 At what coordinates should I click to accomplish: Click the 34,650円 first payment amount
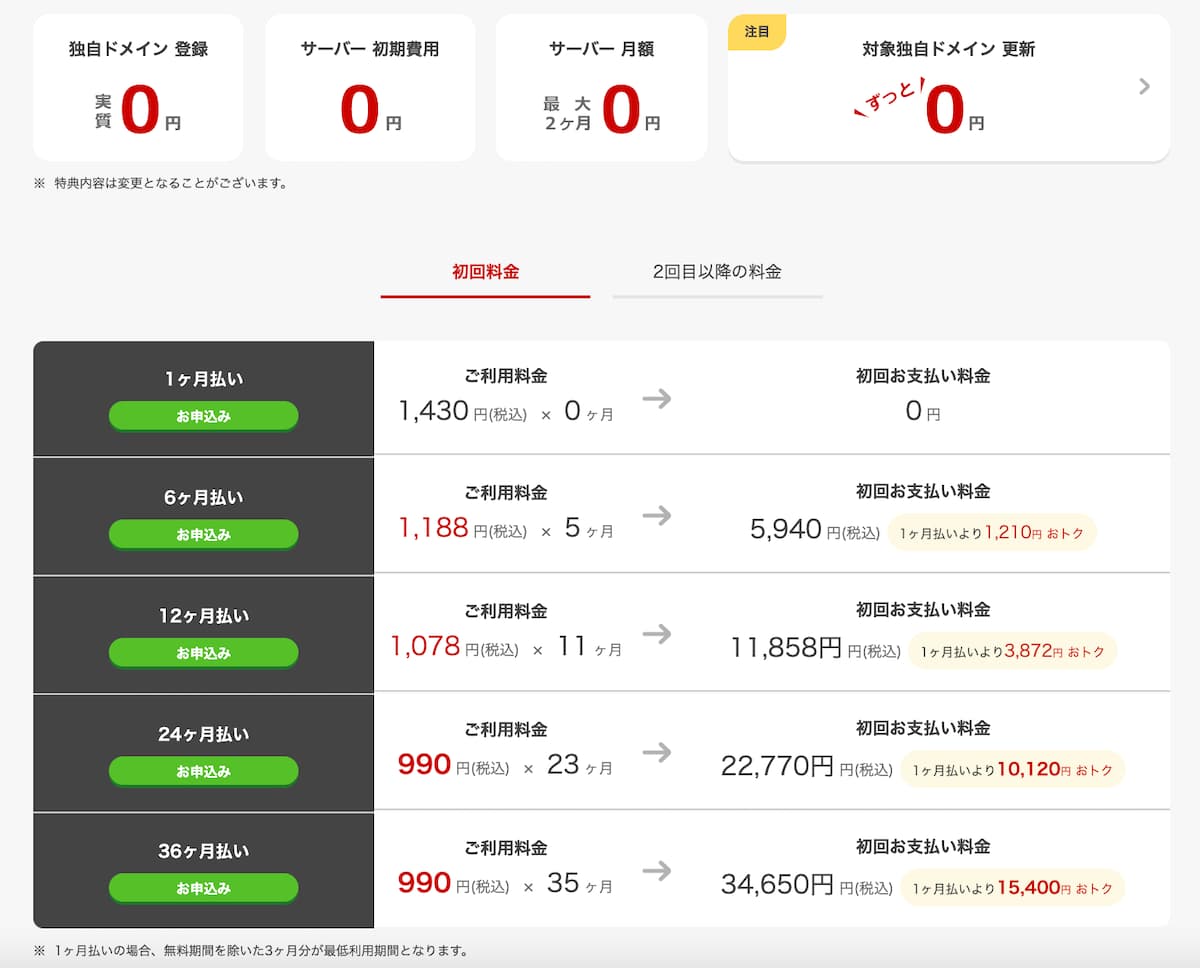point(807,885)
